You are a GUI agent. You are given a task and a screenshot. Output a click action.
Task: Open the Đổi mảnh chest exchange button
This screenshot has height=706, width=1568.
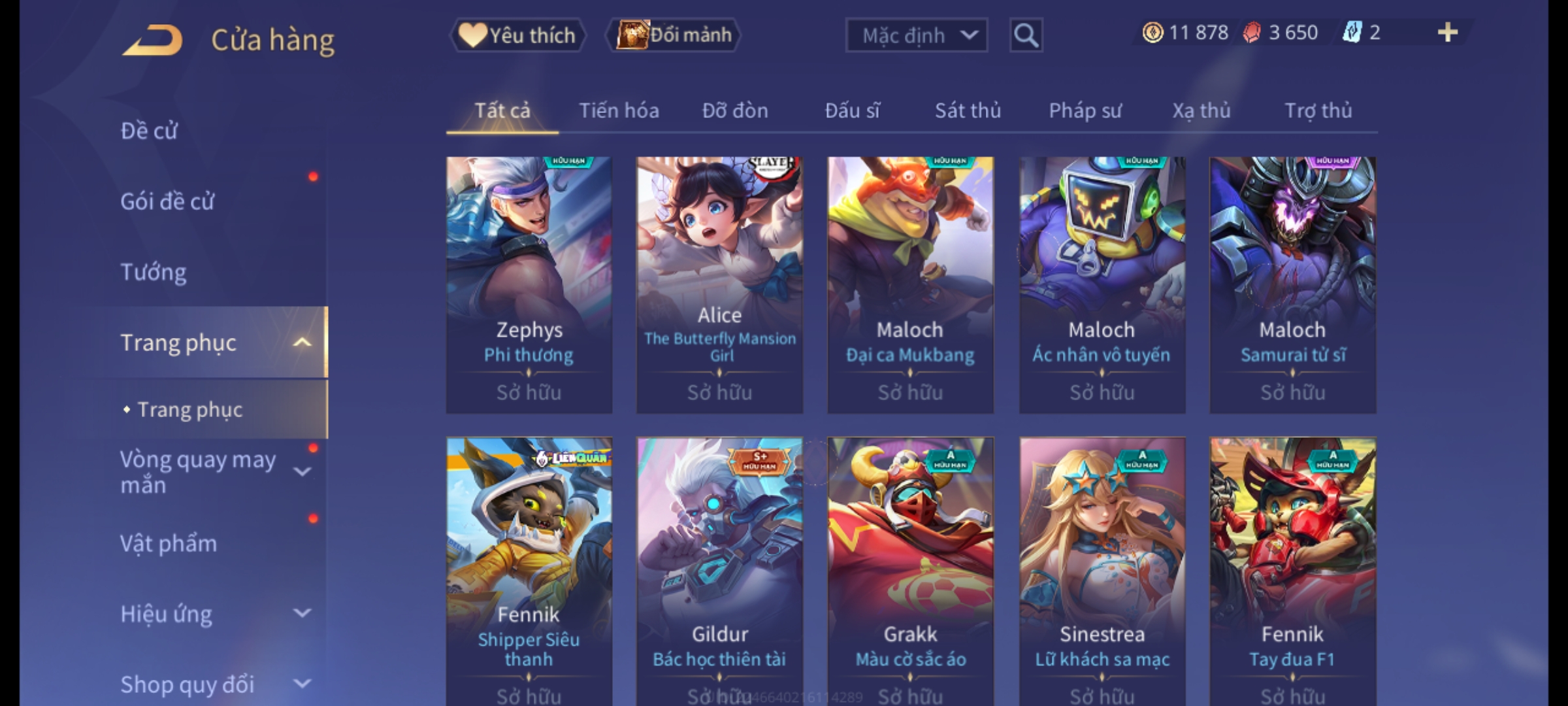[674, 35]
